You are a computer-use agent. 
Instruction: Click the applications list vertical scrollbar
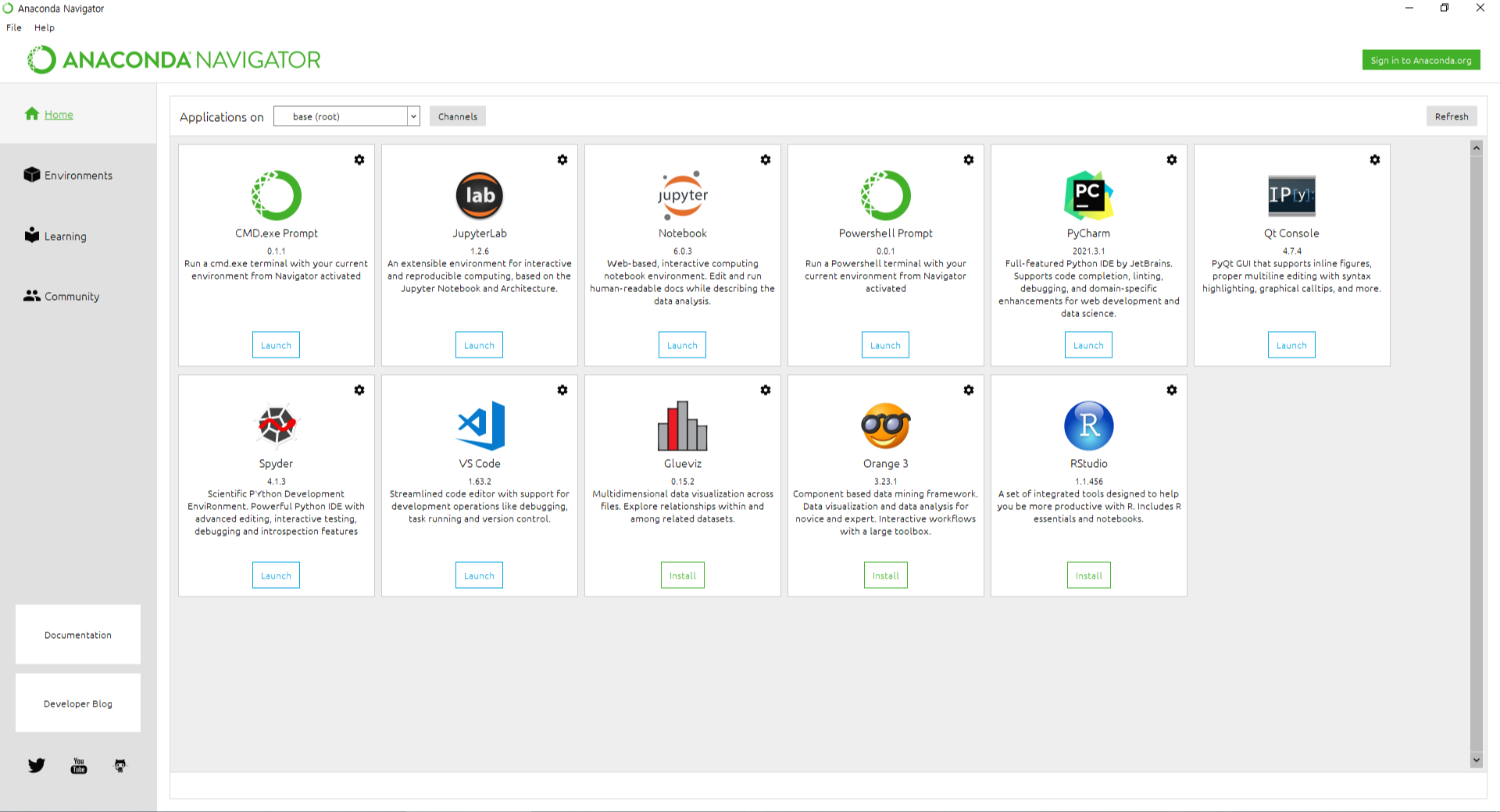1477,453
